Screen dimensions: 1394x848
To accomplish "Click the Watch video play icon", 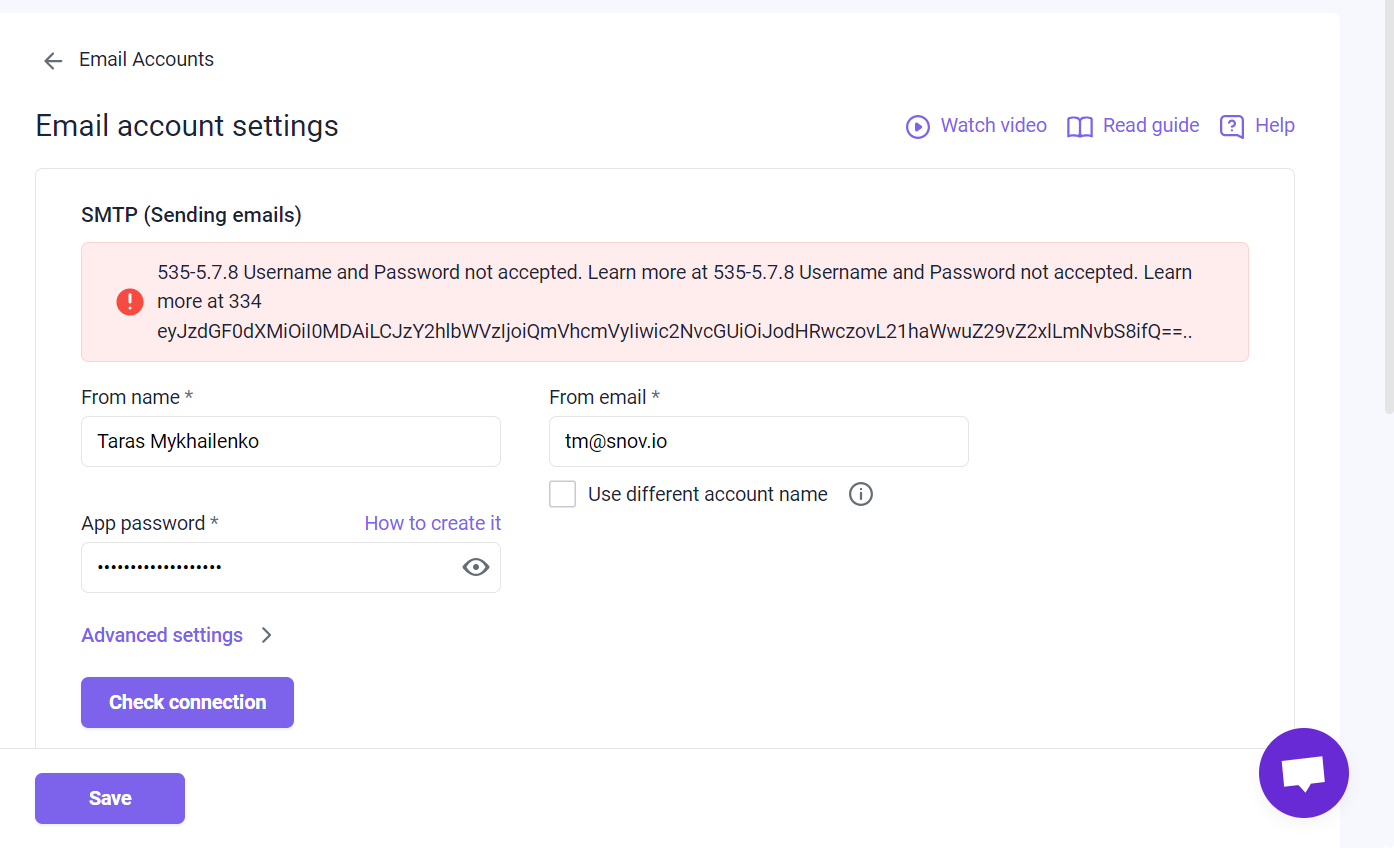I will pos(918,127).
